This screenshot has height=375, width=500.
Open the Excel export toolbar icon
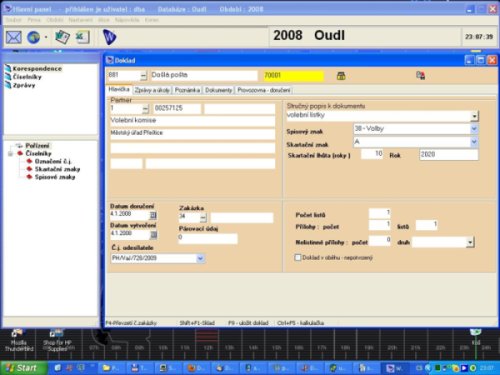[82, 37]
